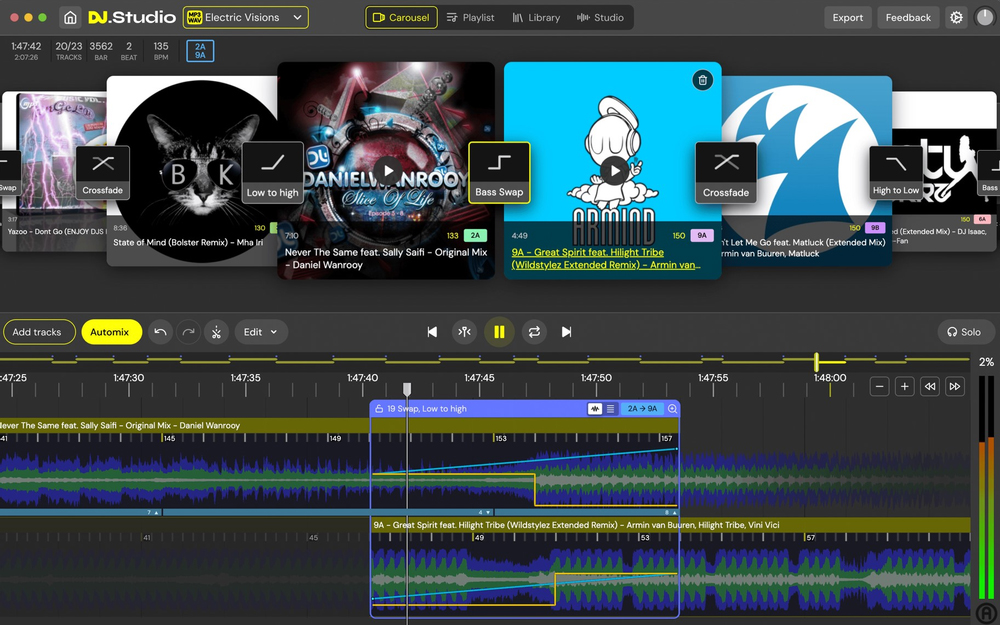
Task: Enable loop repeat playback
Action: coord(533,331)
